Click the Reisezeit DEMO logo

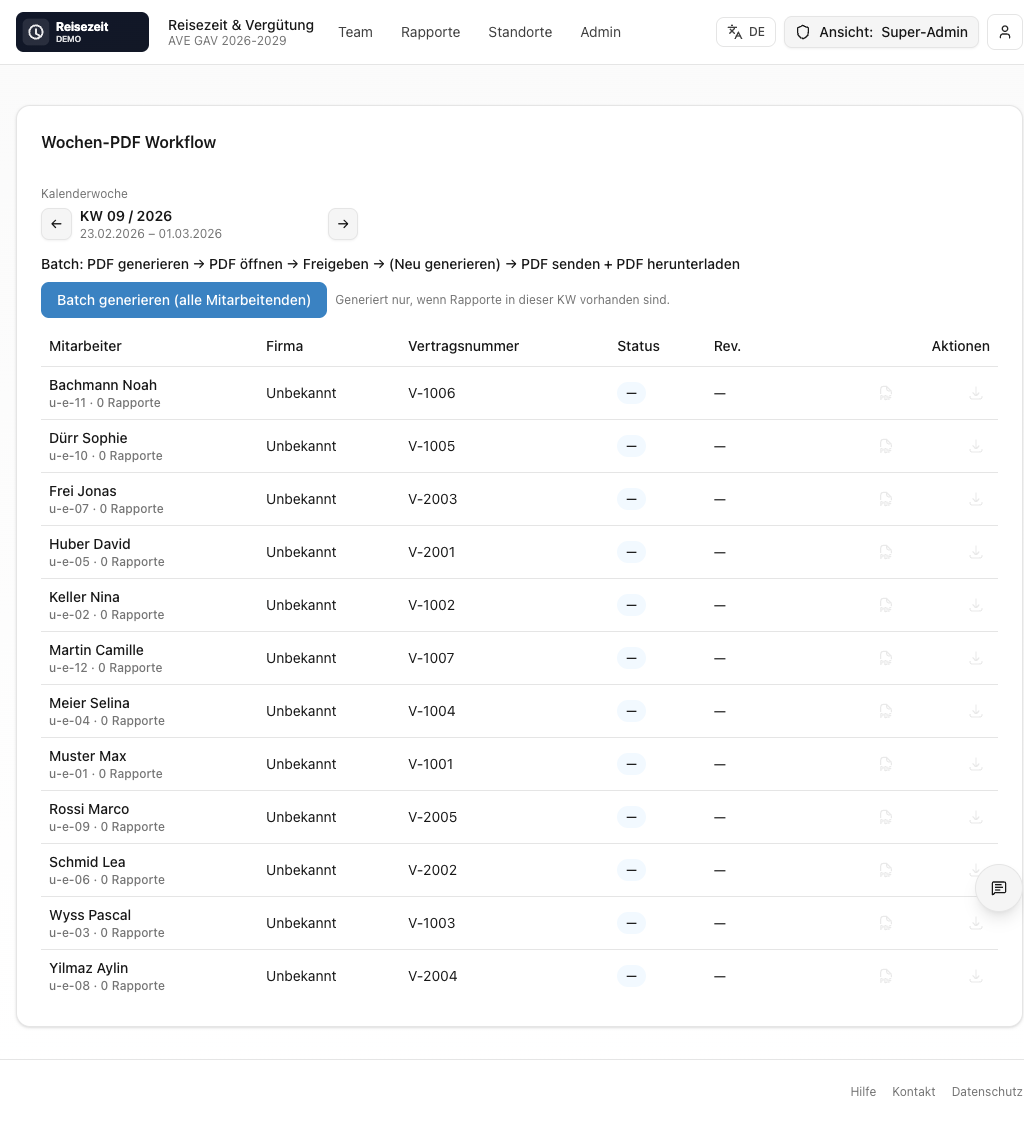(82, 32)
